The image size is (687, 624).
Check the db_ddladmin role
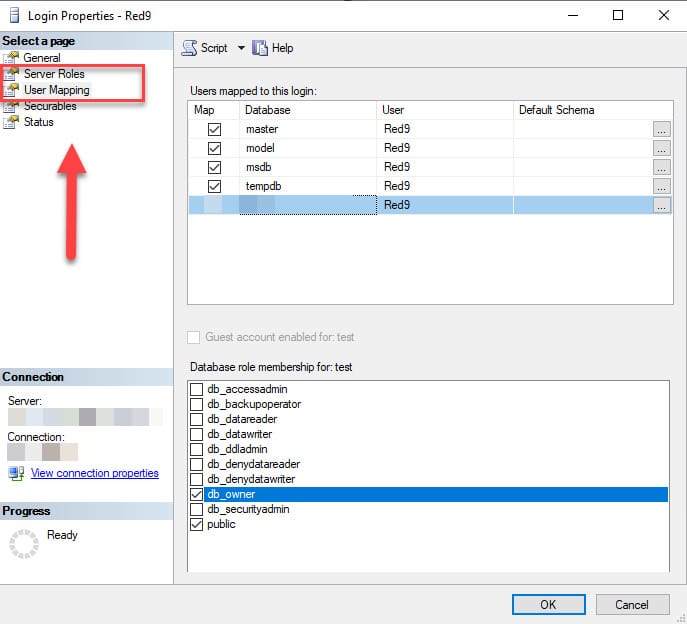tap(196, 449)
